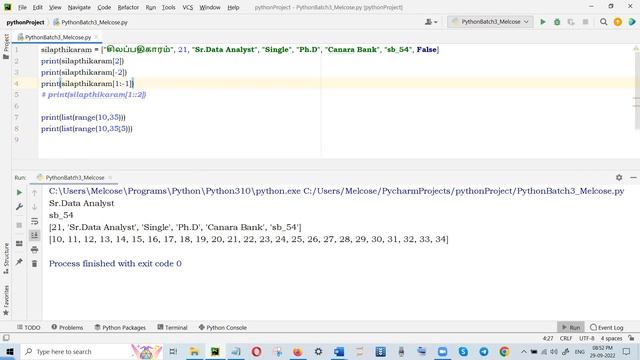The image size is (640, 360).
Task: Open the Event Log
Action: (x=607, y=327)
